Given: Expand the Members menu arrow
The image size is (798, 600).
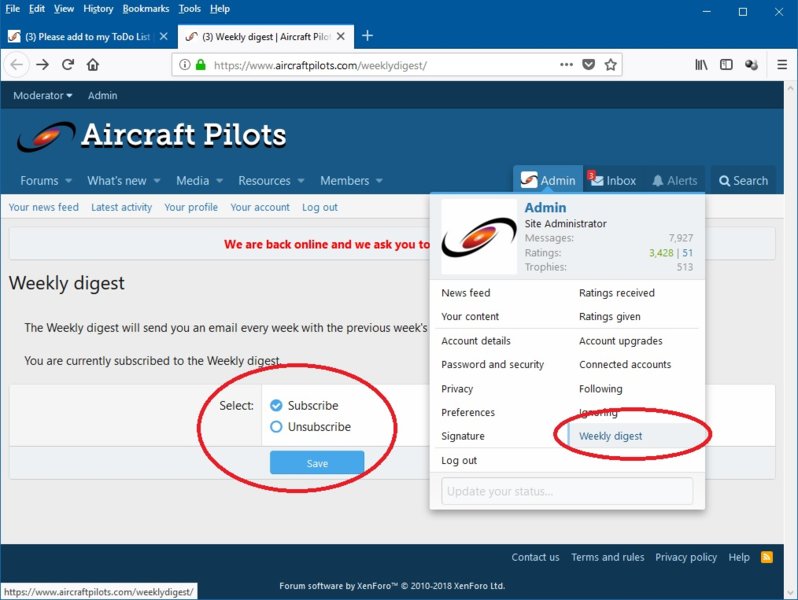Looking at the screenshot, I should [x=379, y=181].
